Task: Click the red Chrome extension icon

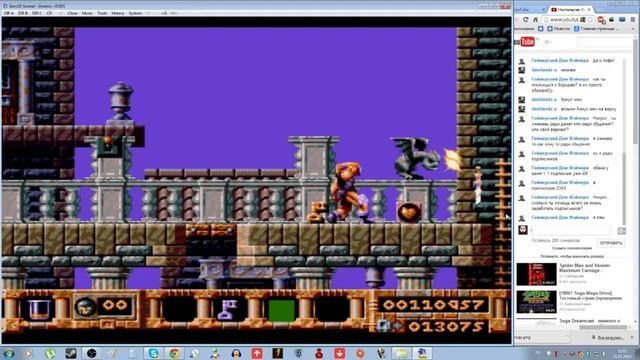Action: (601, 20)
